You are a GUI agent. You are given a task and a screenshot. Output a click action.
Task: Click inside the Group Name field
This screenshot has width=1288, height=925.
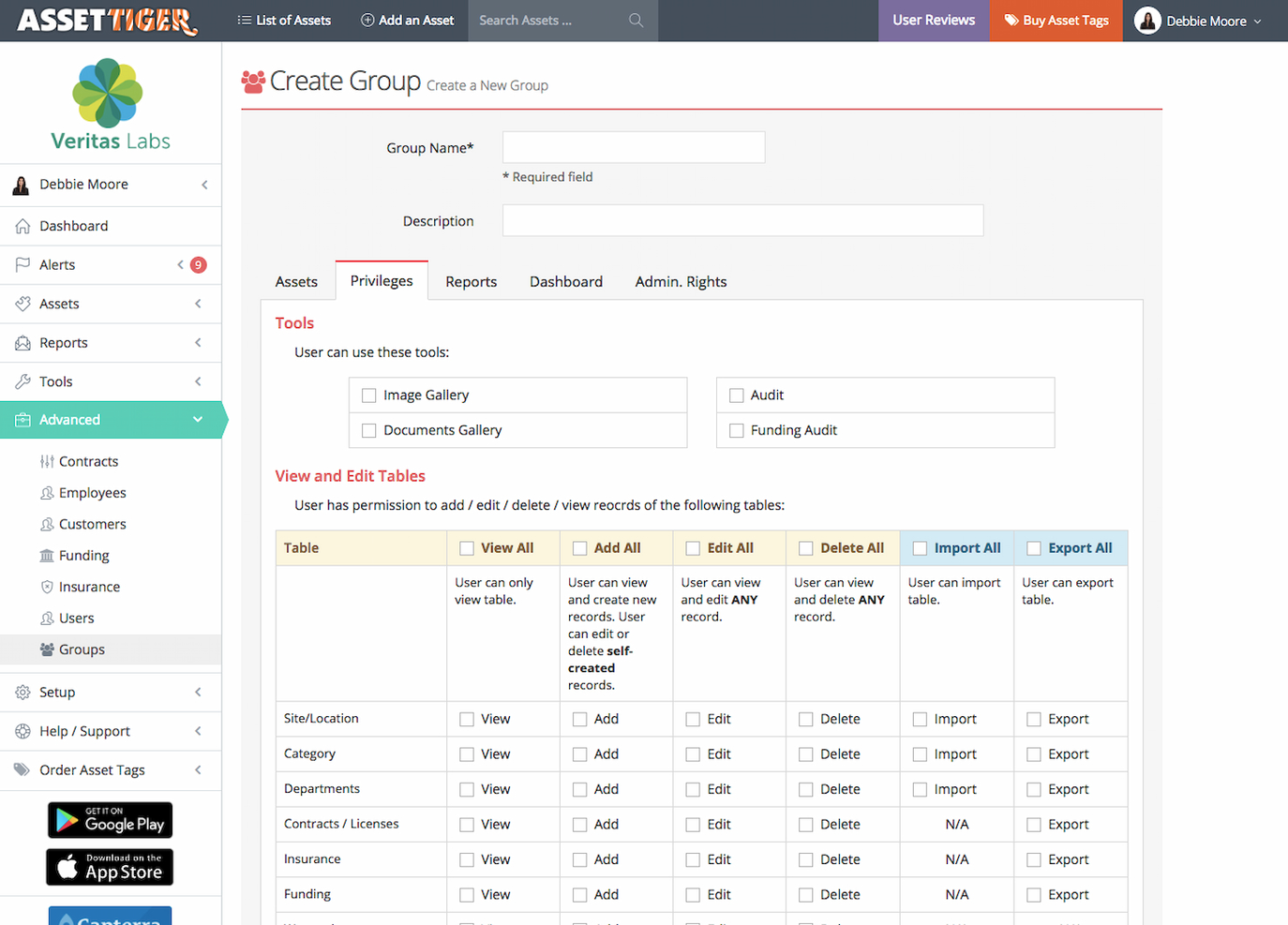tap(633, 147)
